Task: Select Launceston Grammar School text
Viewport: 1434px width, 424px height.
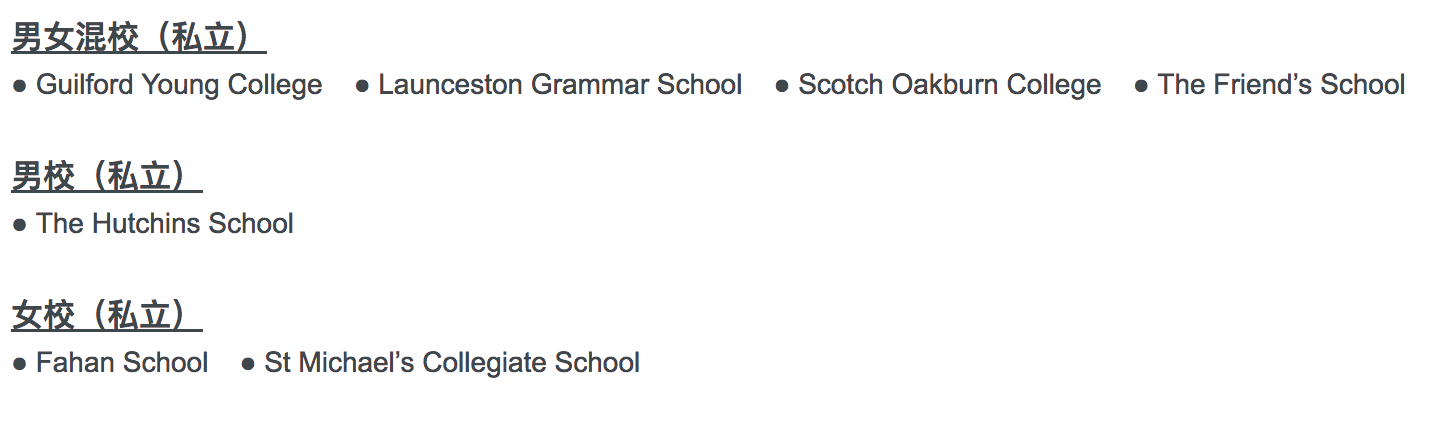Action: coord(560,85)
